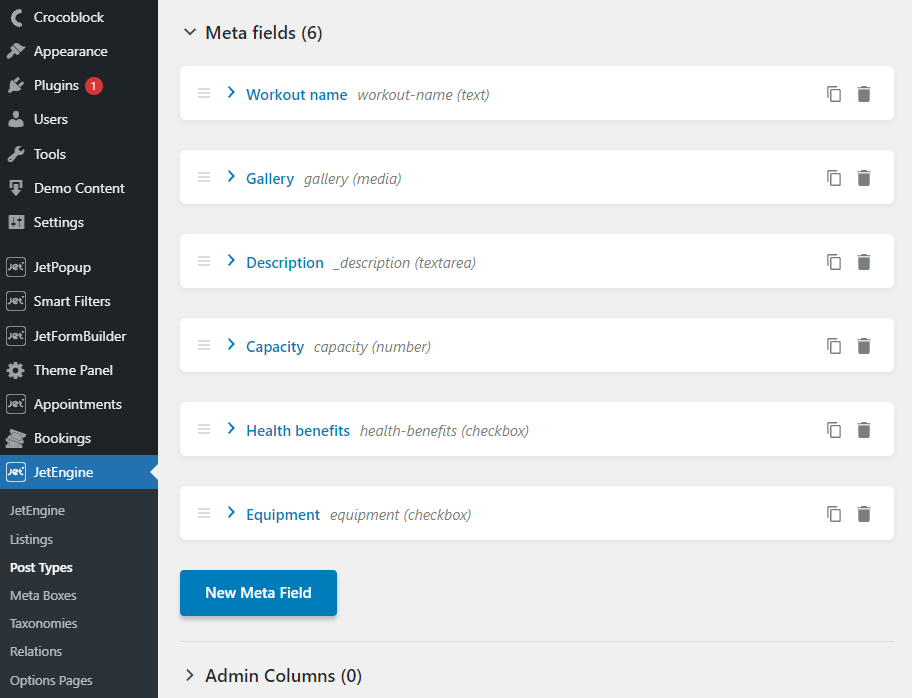Expand the Description field chevron
The width and height of the screenshot is (912, 698).
coord(231,260)
